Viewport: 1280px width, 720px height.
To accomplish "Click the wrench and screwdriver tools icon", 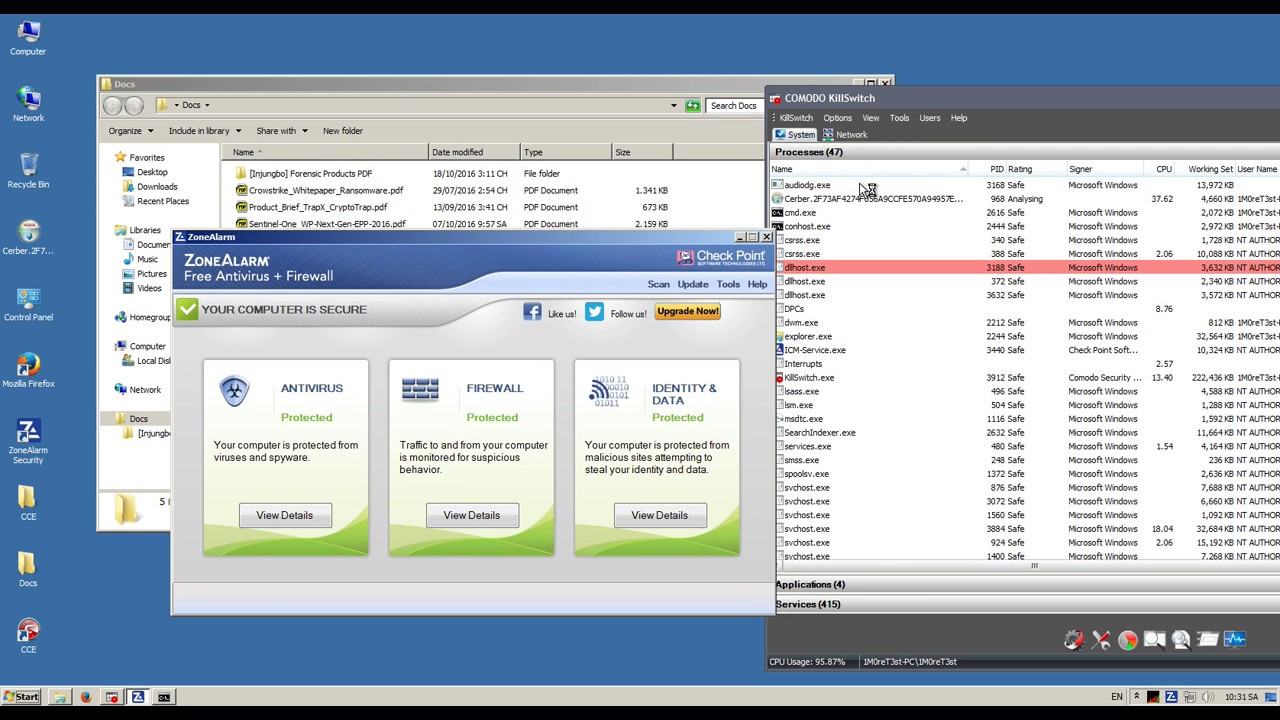I will click(1101, 640).
